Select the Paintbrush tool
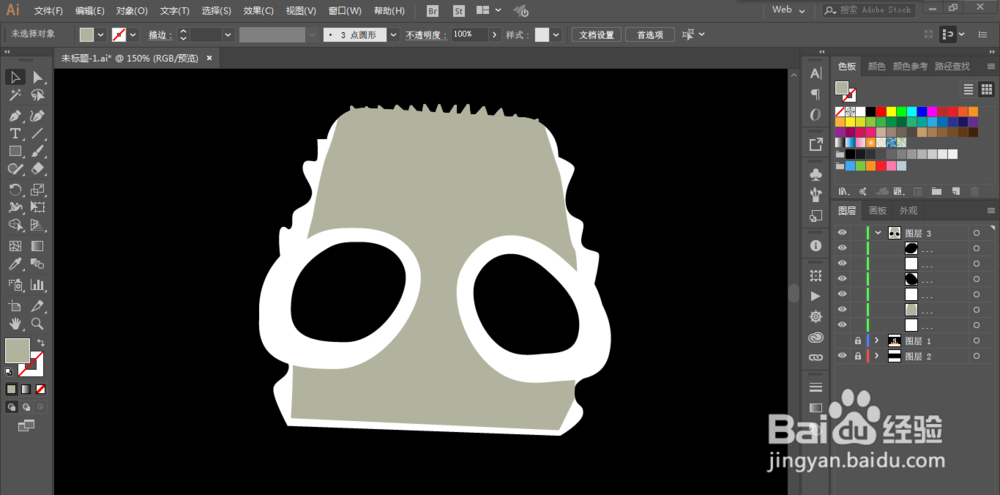 click(38, 151)
